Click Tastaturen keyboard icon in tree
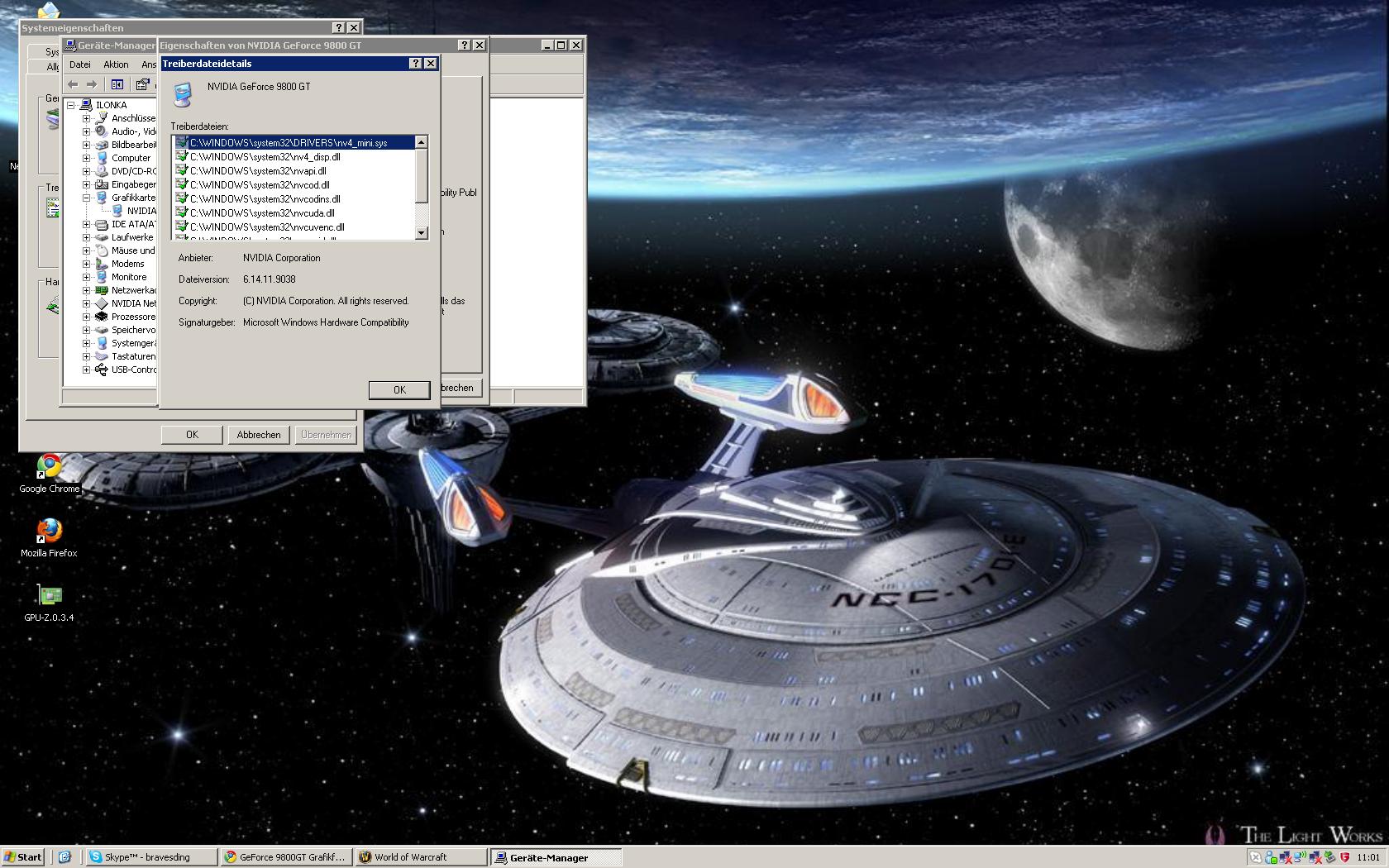 point(102,356)
